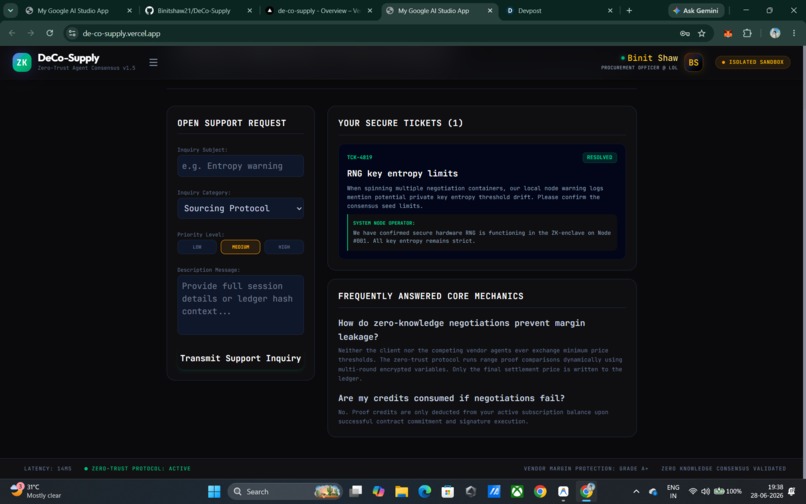Launch Copilot from the taskbar

pyautogui.click(x=379, y=491)
